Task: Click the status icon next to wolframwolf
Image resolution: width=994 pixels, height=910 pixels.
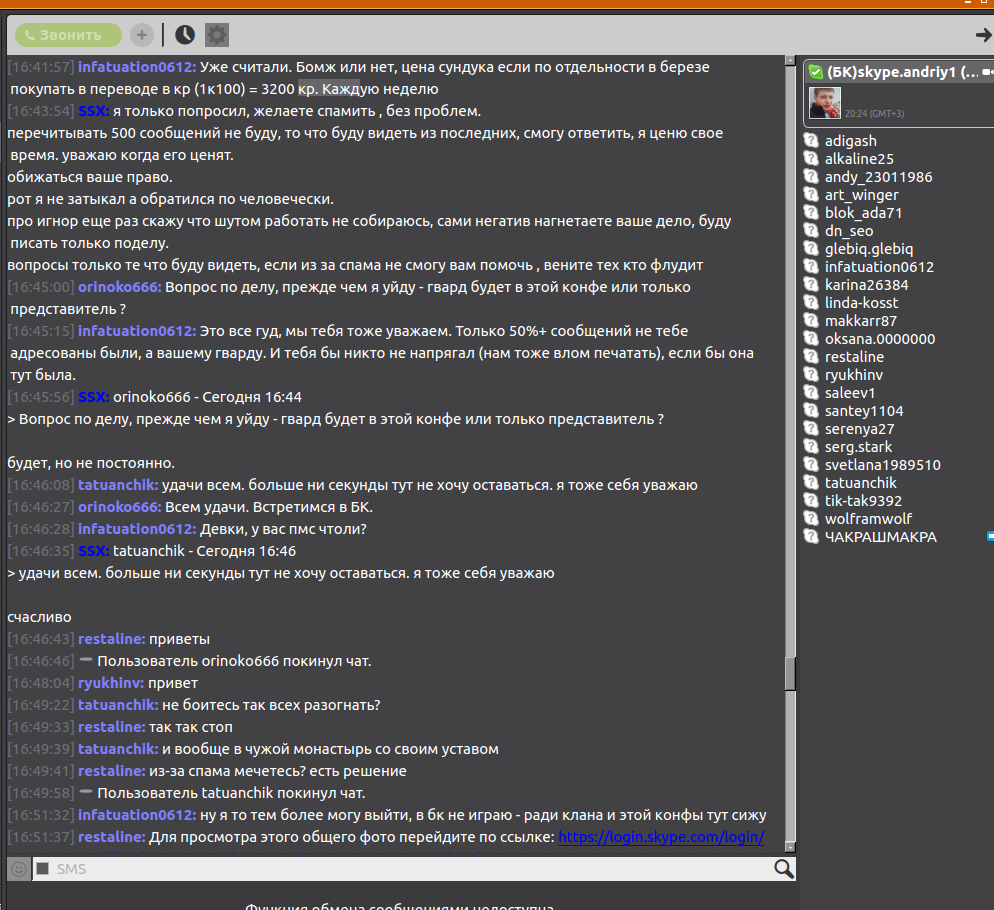Action: click(x=811, y=519)
